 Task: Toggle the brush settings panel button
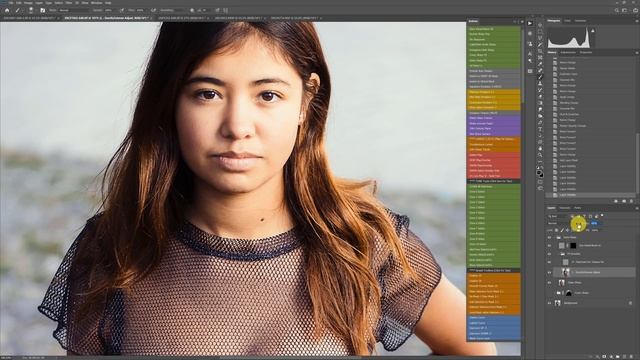click(x=42, y=10)
